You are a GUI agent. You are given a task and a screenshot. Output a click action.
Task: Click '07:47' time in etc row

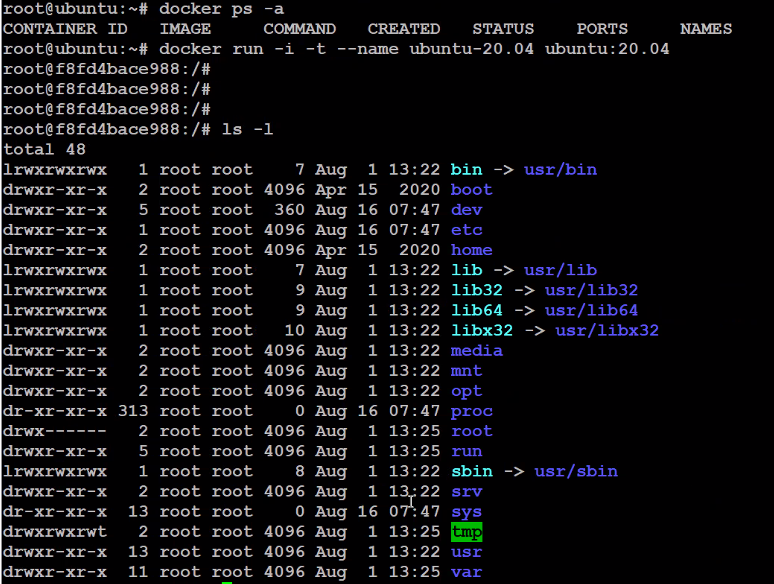(x=414, y=230)
